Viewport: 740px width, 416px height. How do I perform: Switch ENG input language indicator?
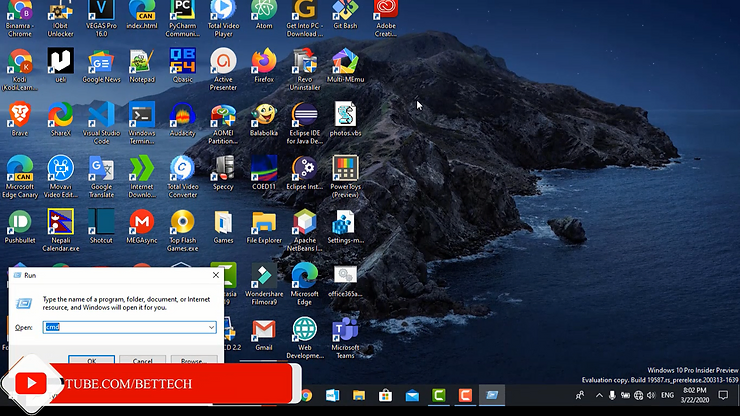tap(667, 395)
